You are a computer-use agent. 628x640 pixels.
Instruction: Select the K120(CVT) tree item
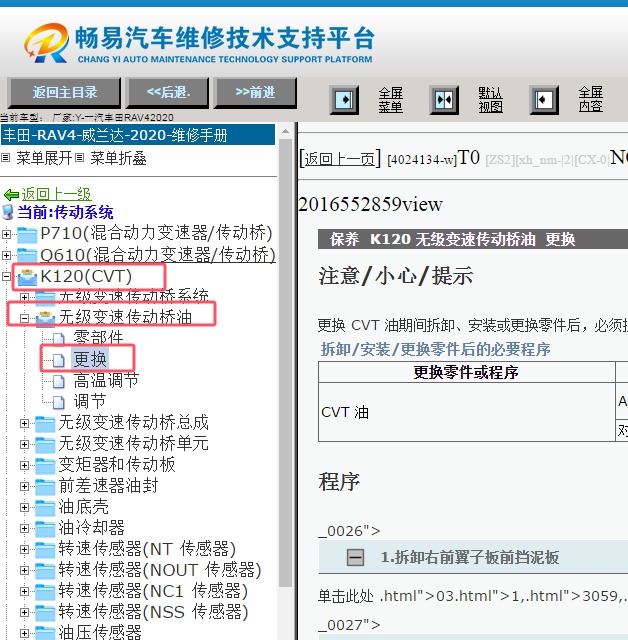pyautogui.click(x=86, y=276)
